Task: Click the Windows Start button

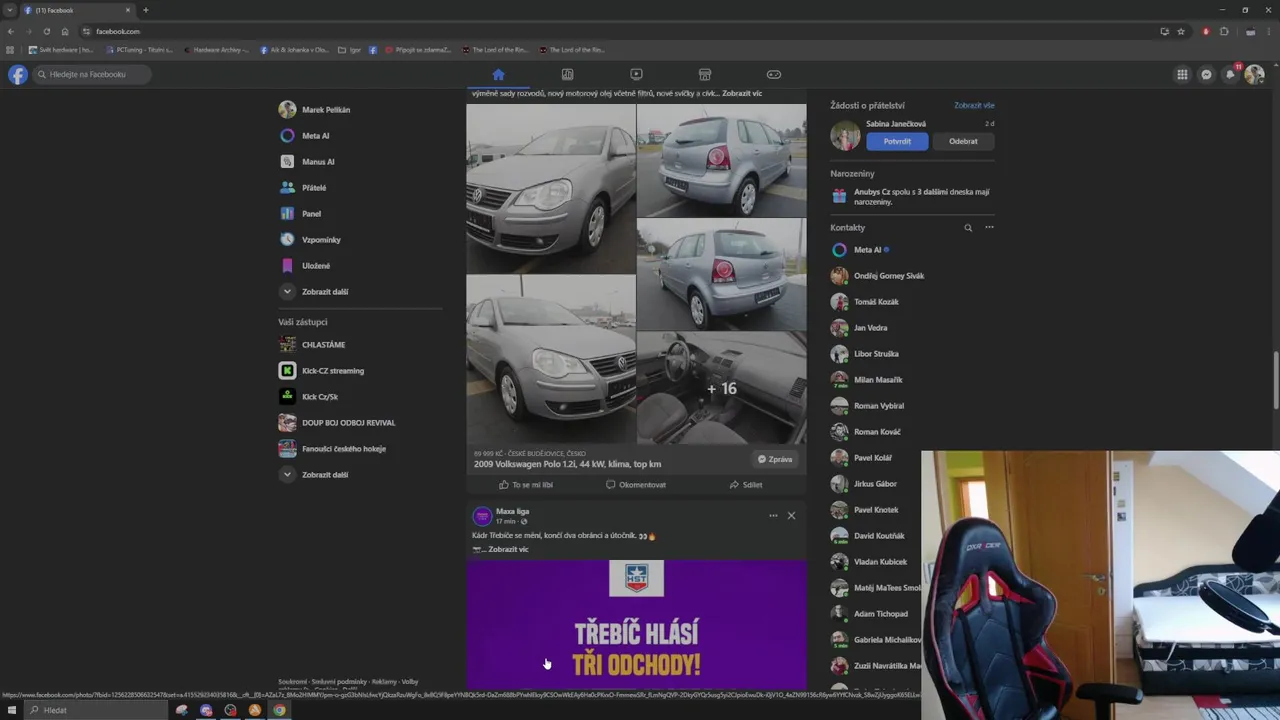Action: 10,710
